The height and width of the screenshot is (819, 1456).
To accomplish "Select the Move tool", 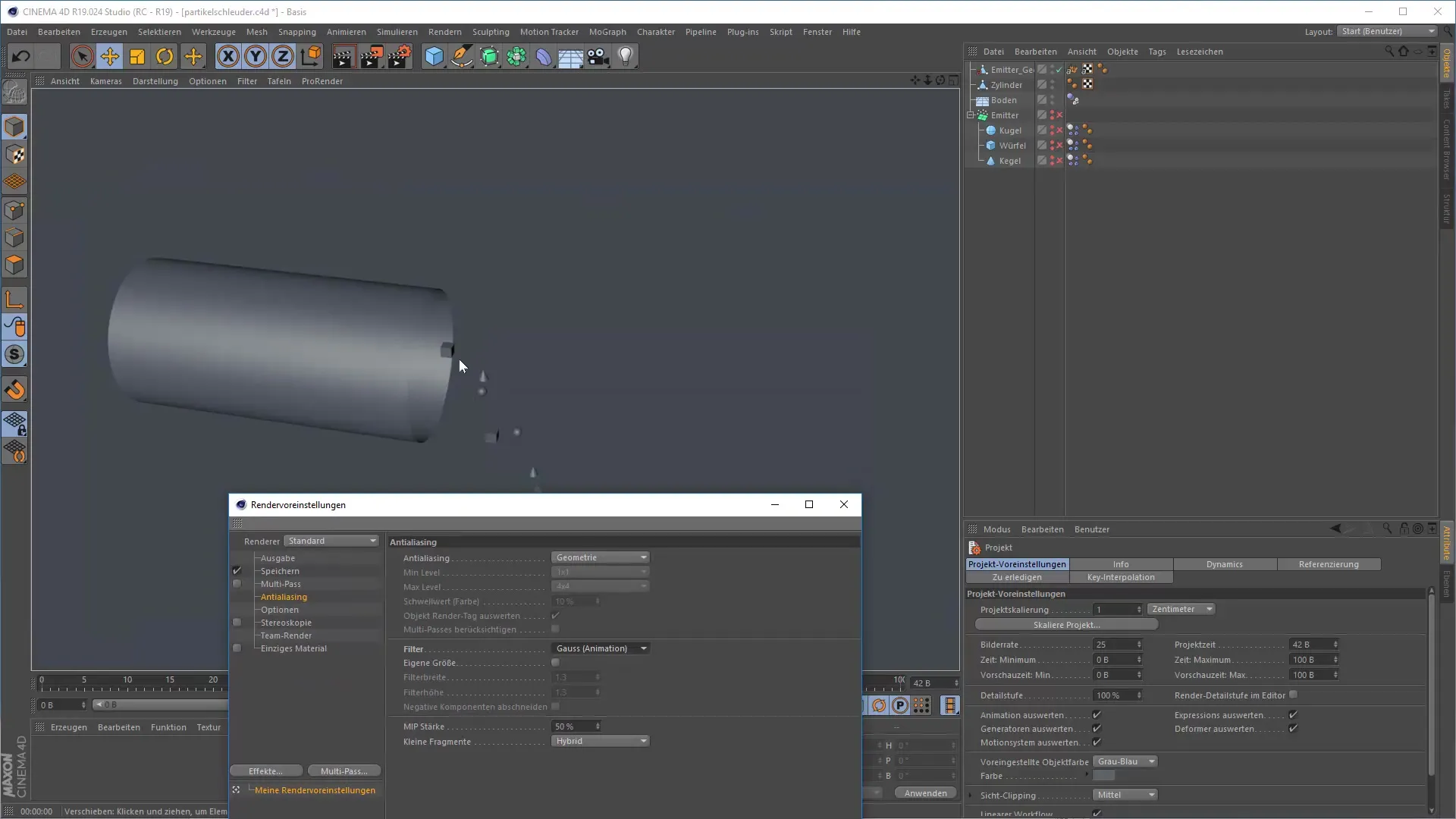I will click(110, 56).
